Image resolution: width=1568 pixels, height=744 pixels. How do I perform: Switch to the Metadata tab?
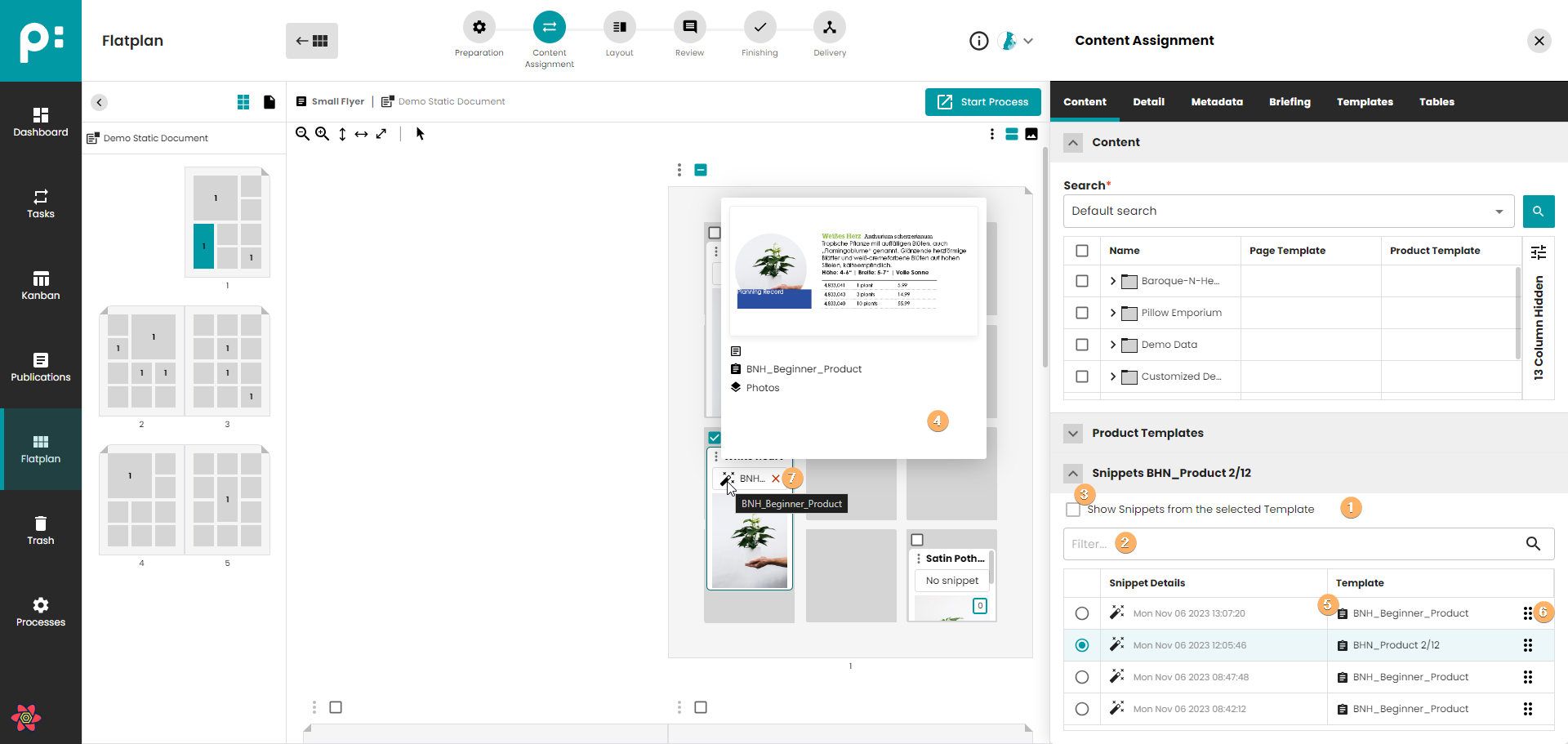[1216, 102]
